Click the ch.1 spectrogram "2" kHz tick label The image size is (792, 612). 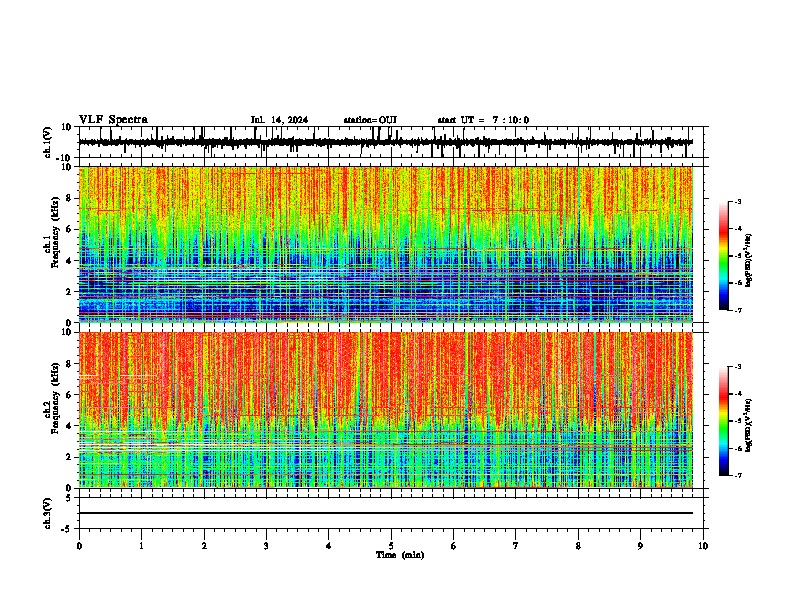pyautogui.click(x=69, y=291)
